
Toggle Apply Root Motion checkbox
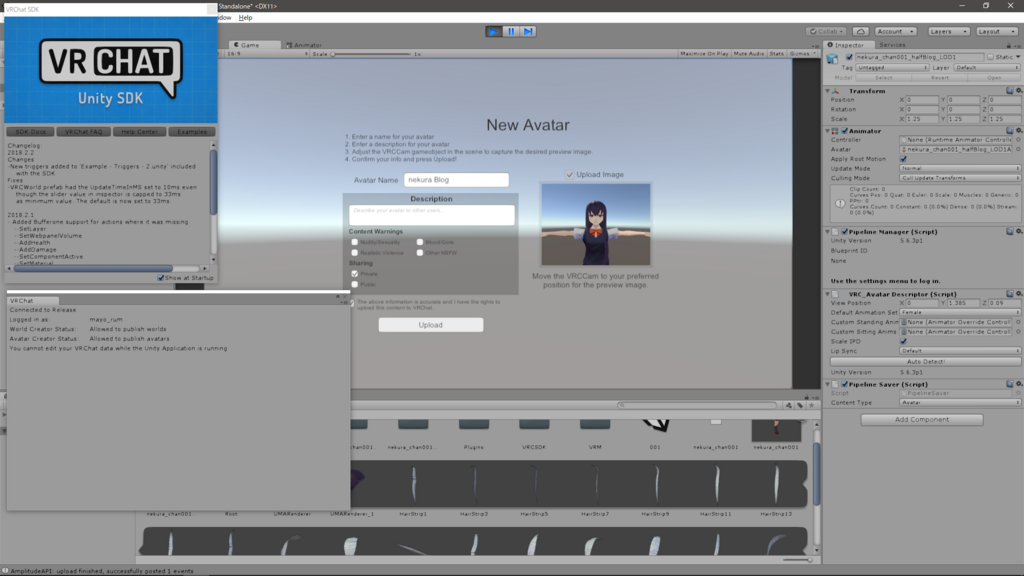pyautogui.click(x=903, y=159)
